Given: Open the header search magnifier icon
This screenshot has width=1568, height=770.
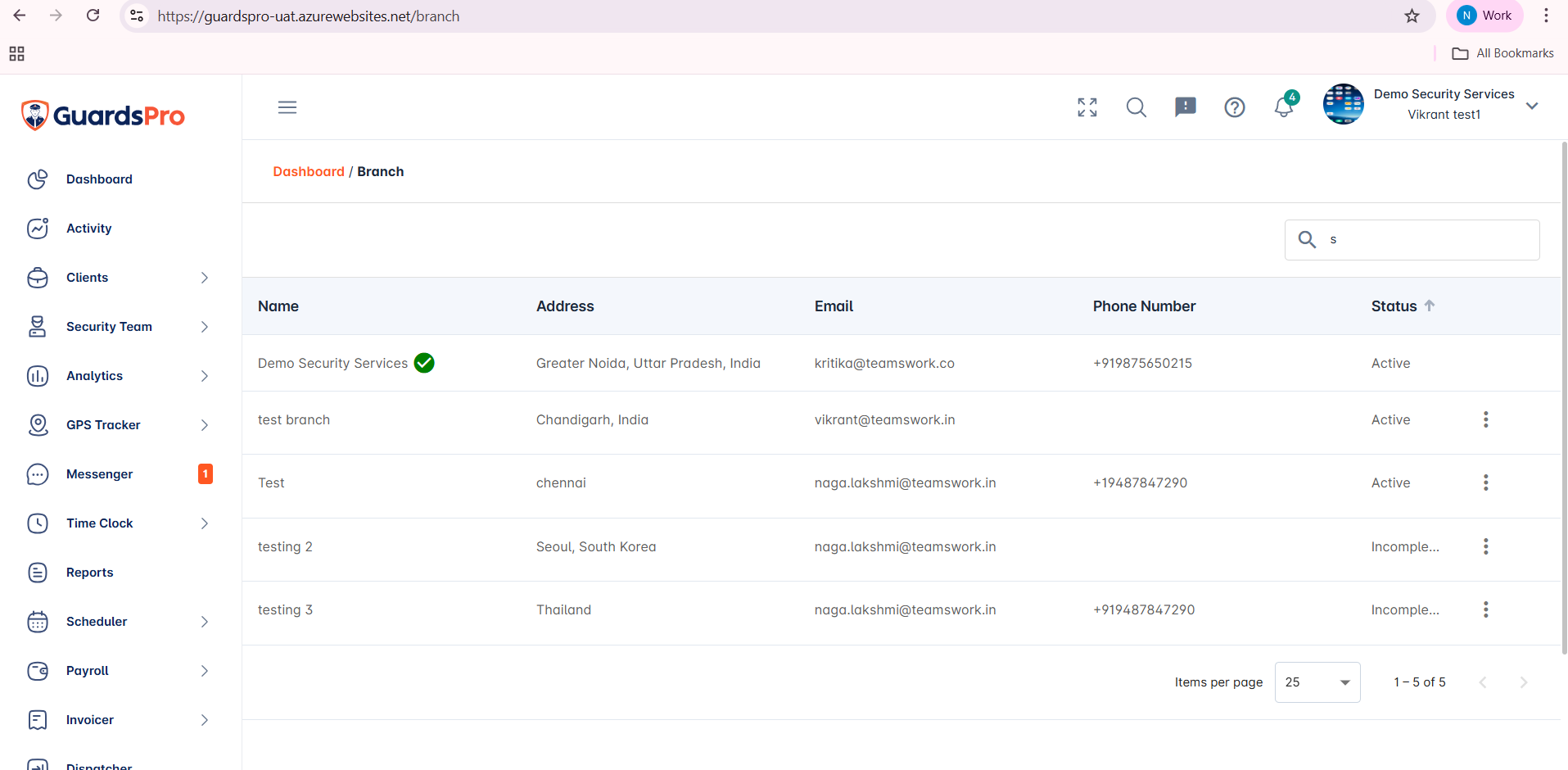Looking at the screenshot, I should point(1136,107).
